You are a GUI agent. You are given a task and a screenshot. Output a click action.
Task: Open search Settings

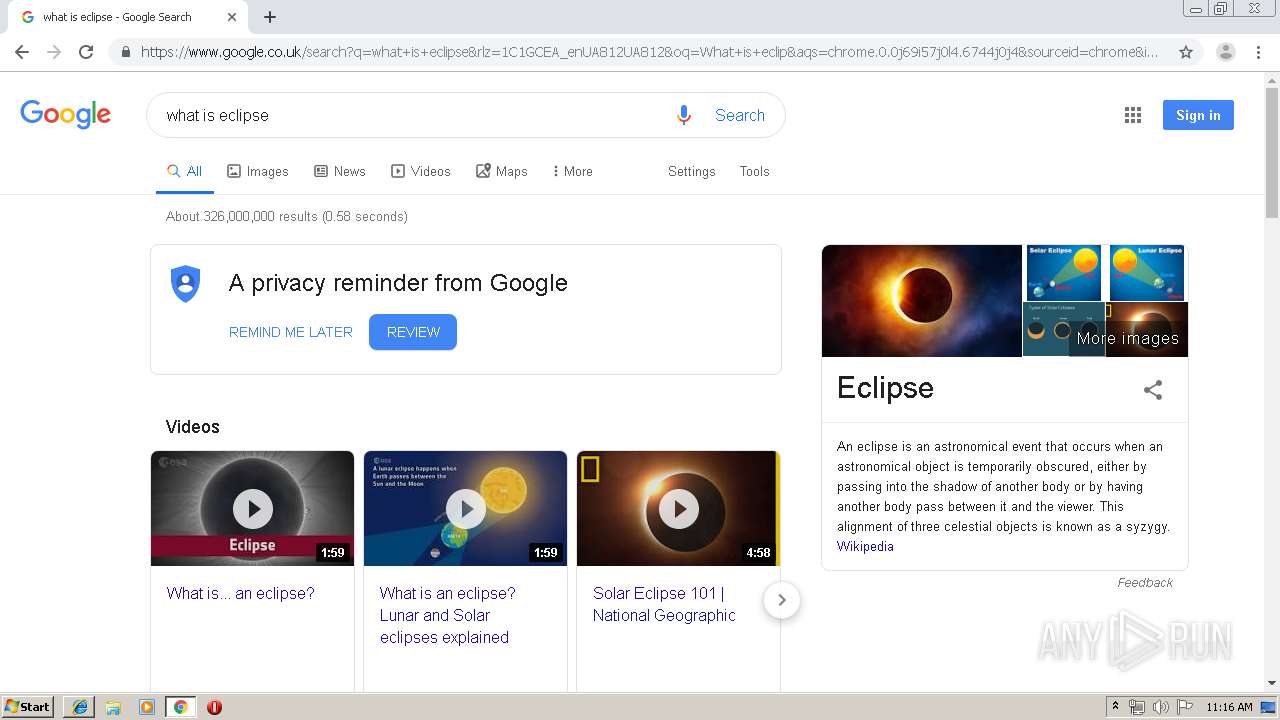[x=692, y=171]
